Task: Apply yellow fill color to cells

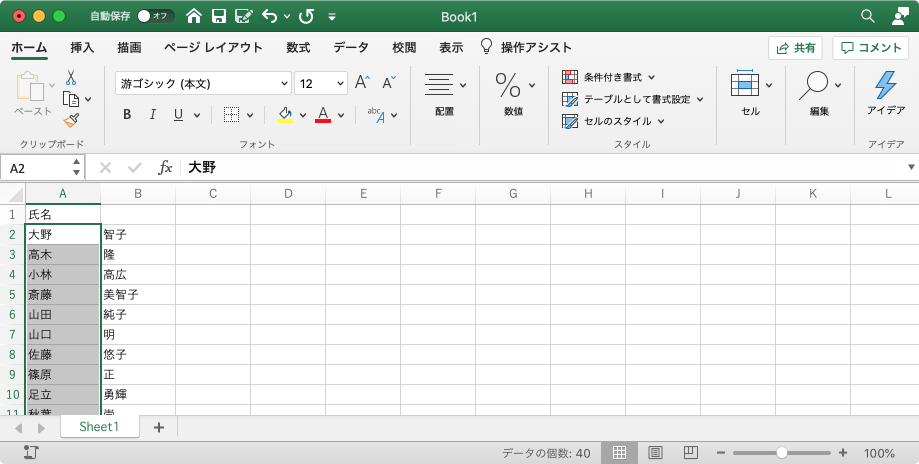Action: tap(285, 115)
